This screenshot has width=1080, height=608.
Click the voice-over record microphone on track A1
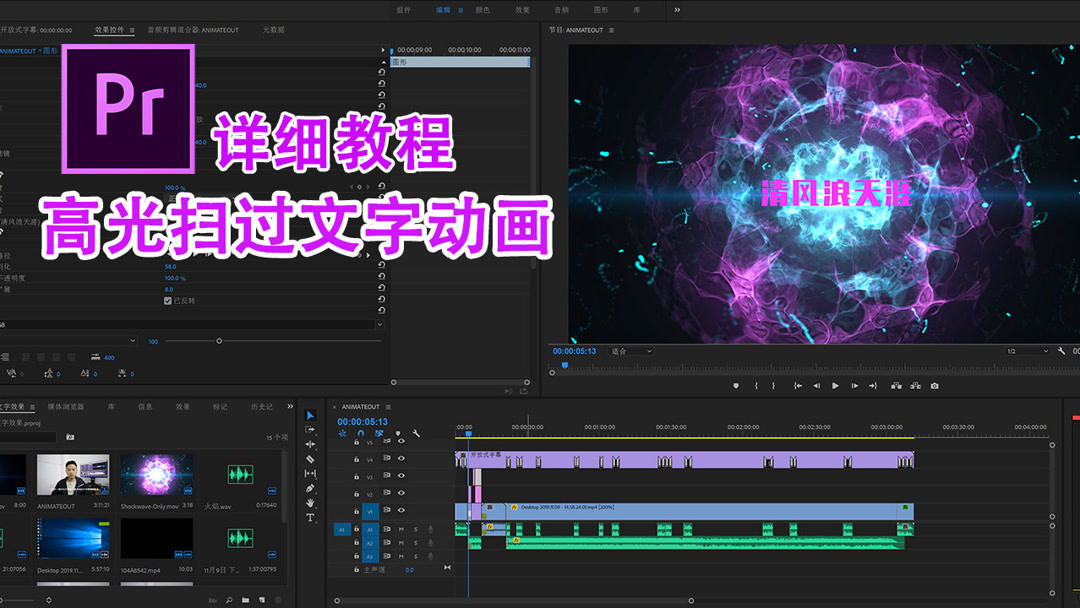(x=430, y=529)
